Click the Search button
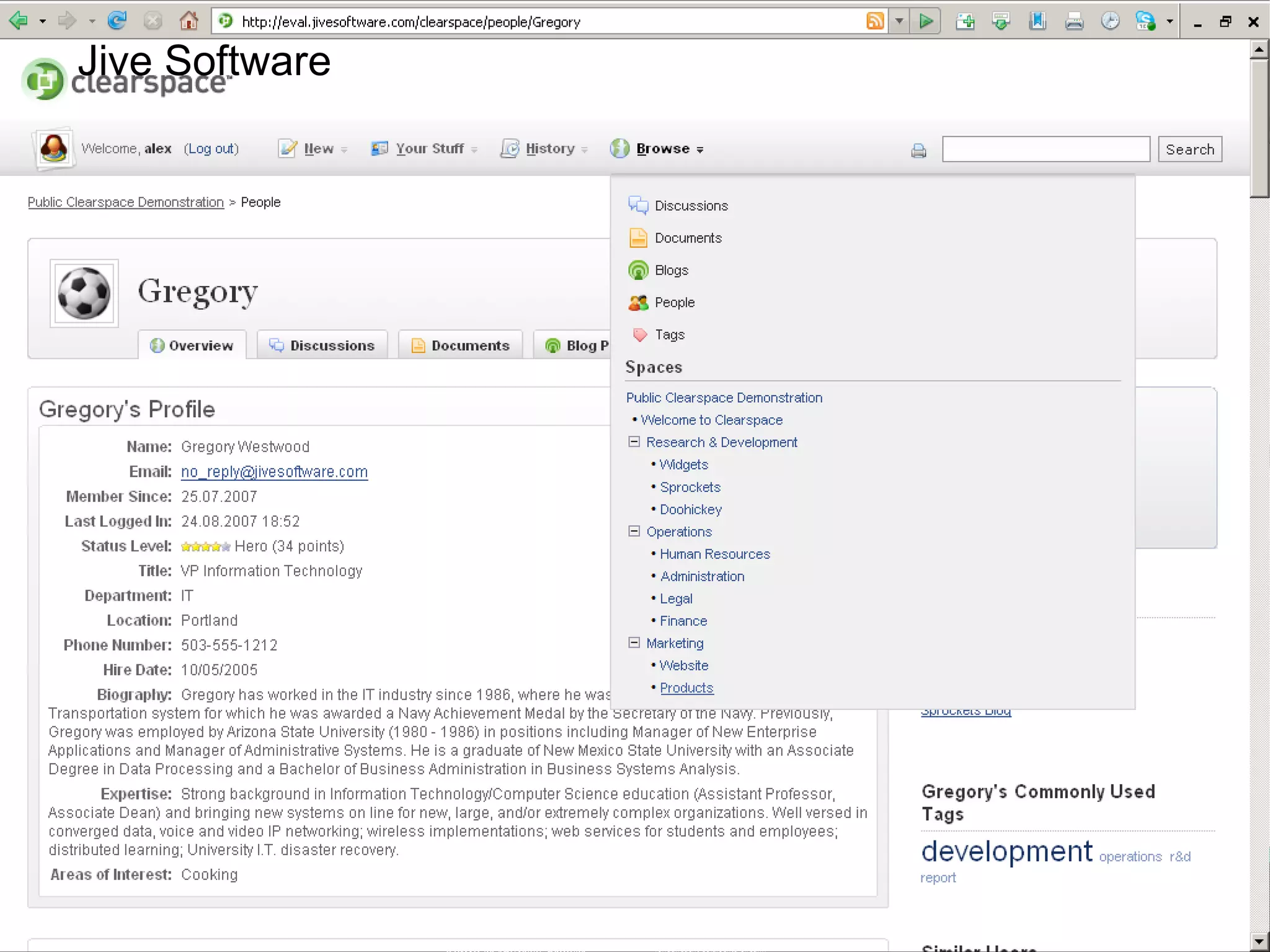 1189,149
